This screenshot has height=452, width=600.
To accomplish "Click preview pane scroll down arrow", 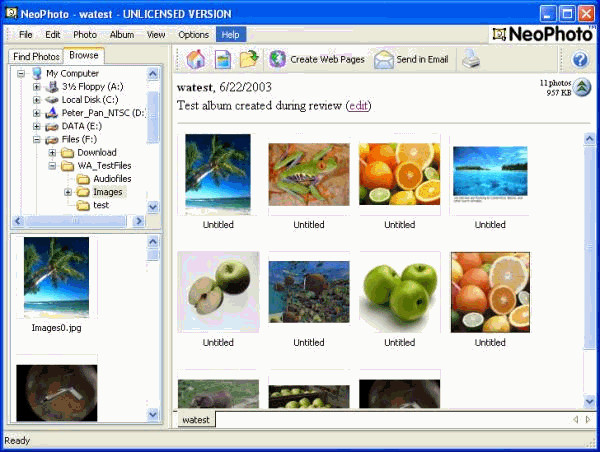I will click(x=153, y=414).
